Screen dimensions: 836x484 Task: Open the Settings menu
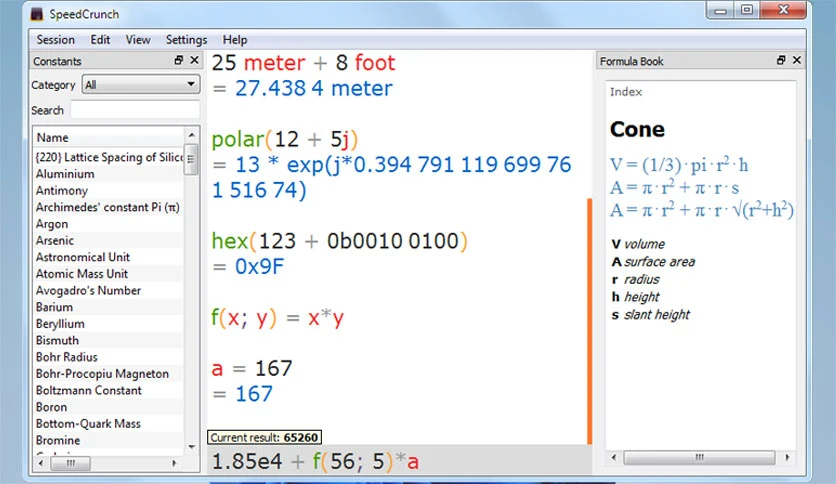(x=186, y=40)
